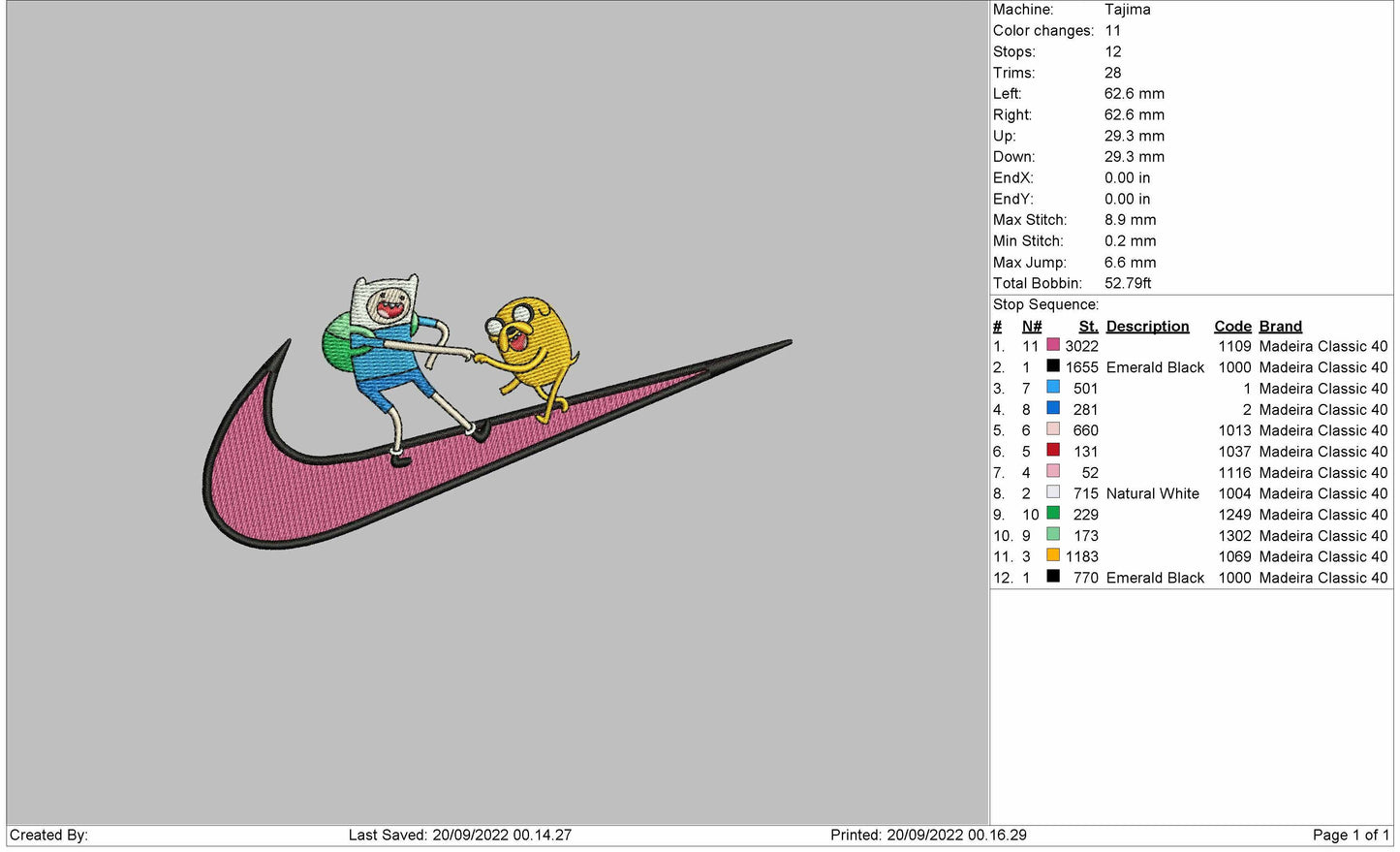Click the St. column header
Image resolution: width=1400 pixels, height=852 pixels.
tap(1088, 327)
